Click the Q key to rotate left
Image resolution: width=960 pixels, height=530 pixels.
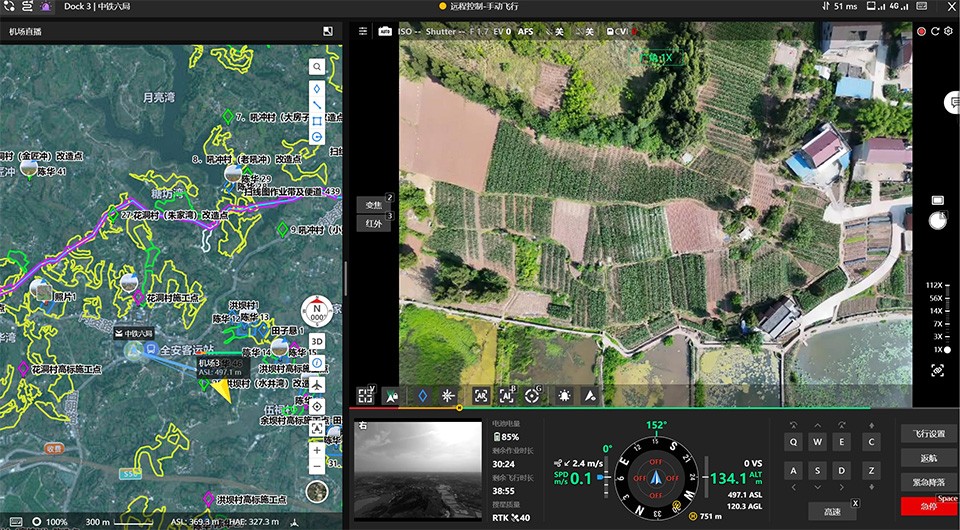[x=793, y=442]
